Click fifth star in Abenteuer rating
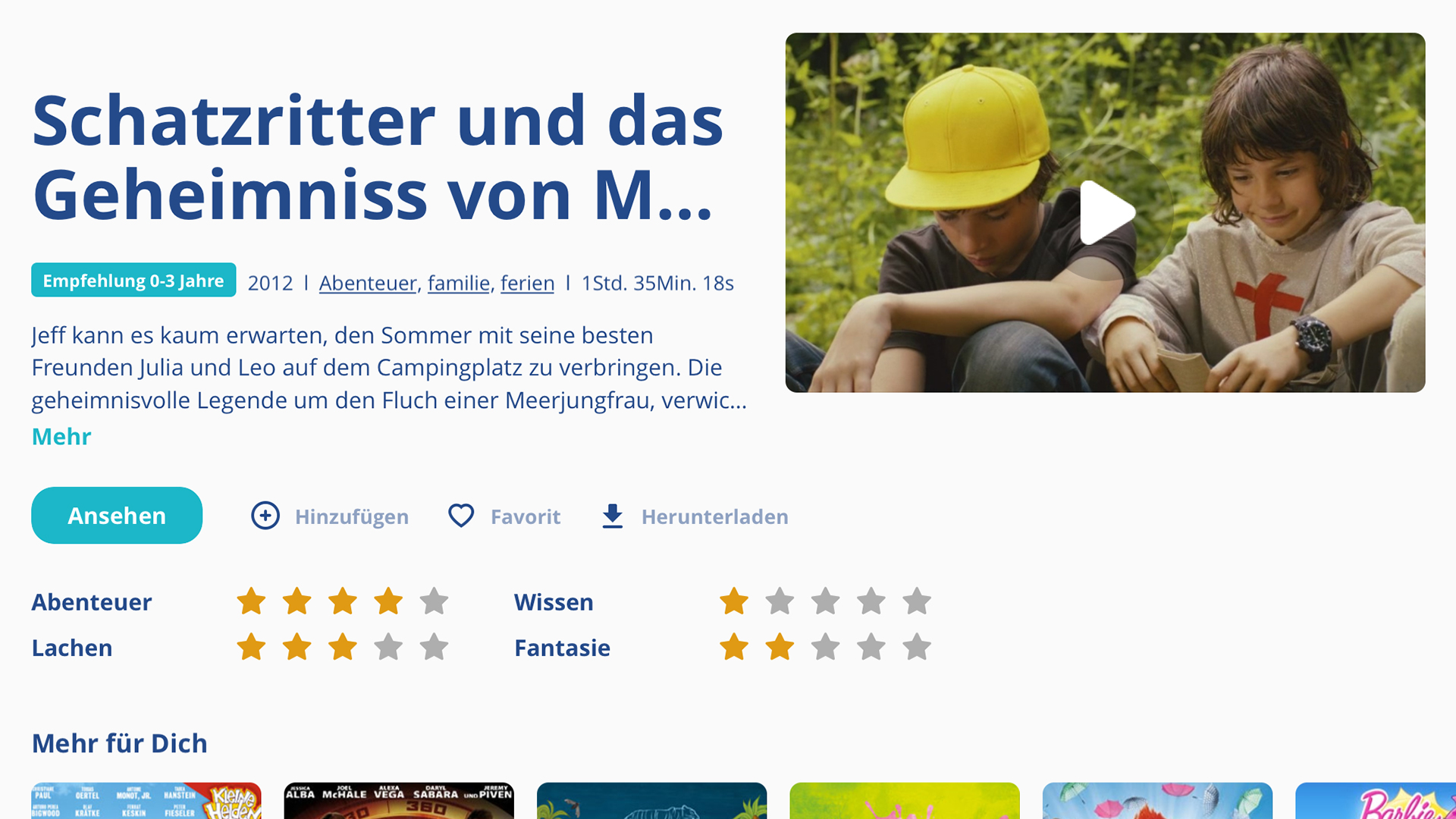The width and height of the screenshot is (1456, 819). pos(434,601)
